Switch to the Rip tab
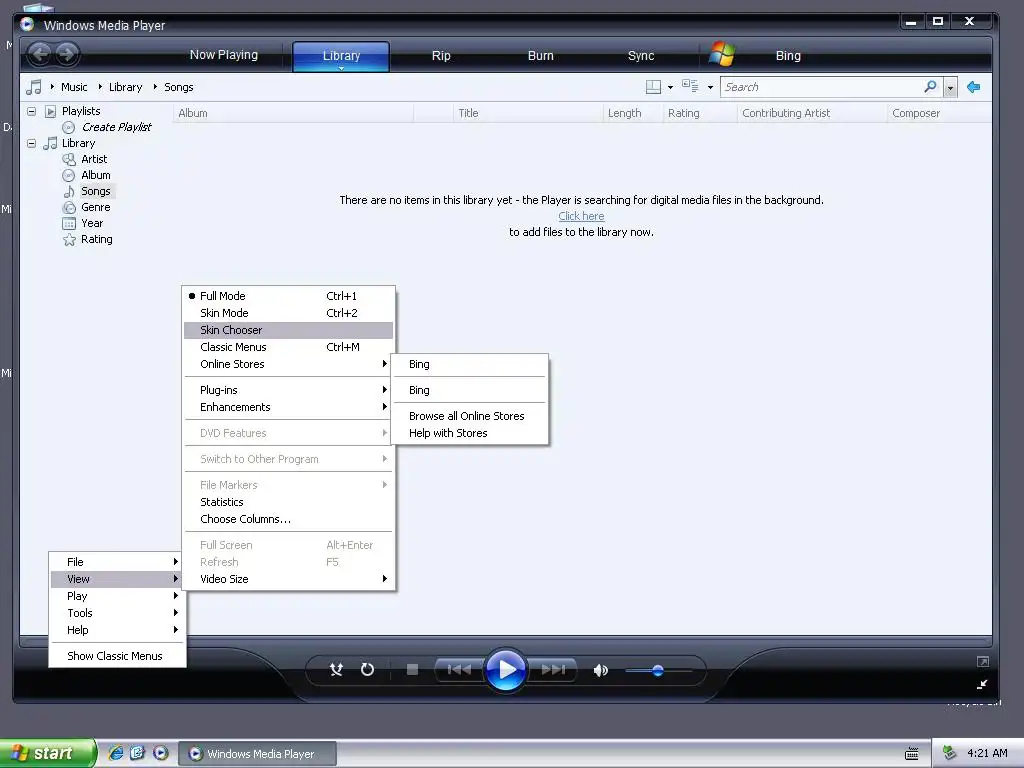 click(x=441, y=56)
